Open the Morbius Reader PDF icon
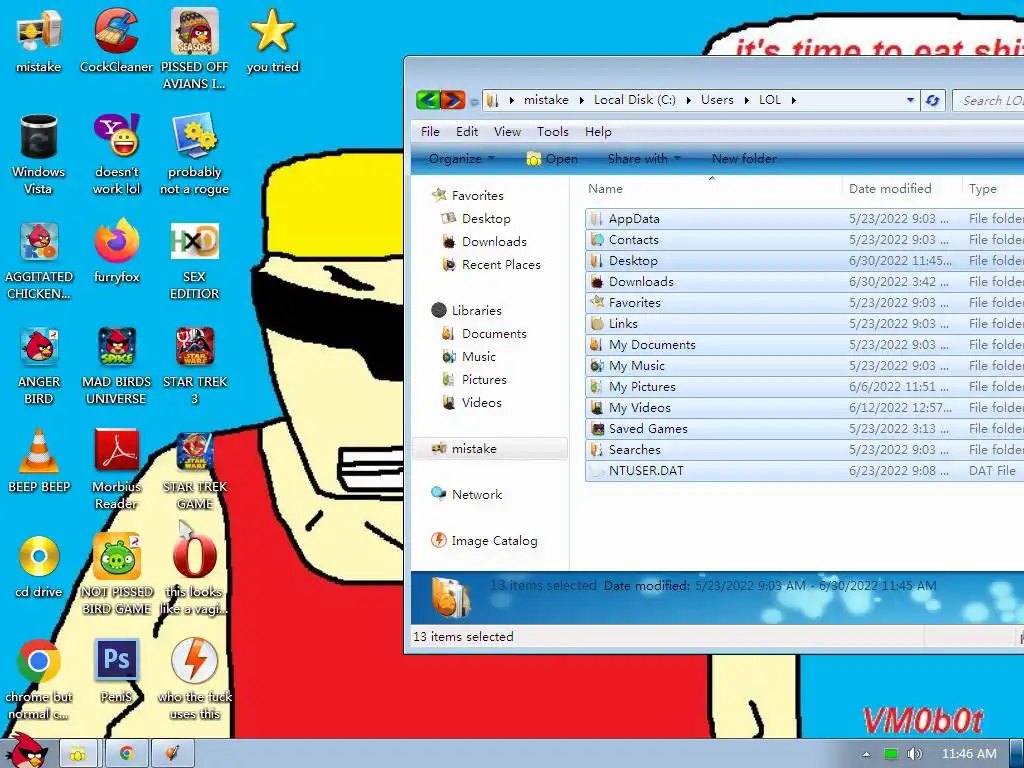 116,470
